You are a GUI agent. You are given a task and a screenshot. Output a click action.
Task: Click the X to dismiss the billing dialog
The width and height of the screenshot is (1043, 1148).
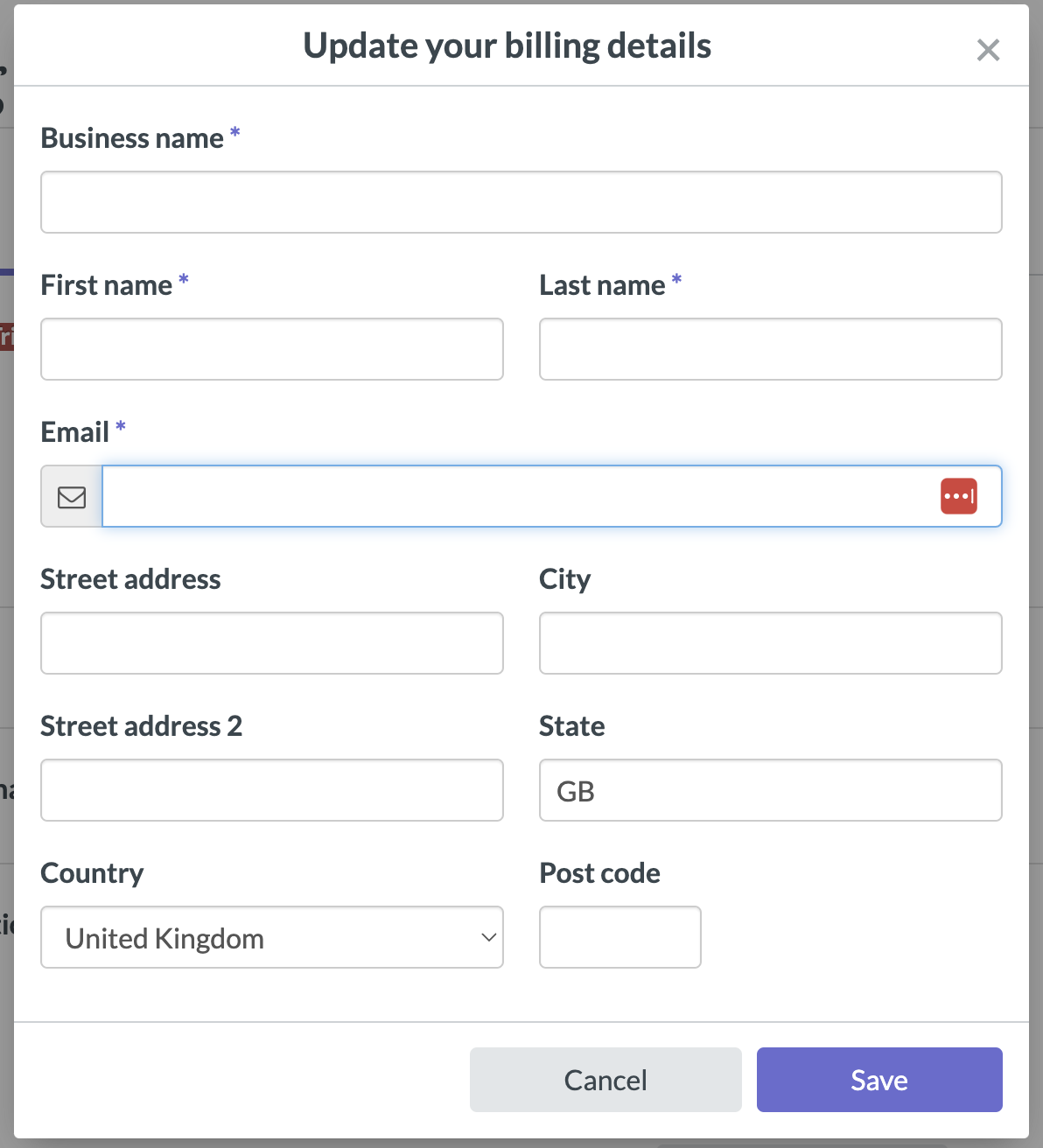tap(988, 50)
